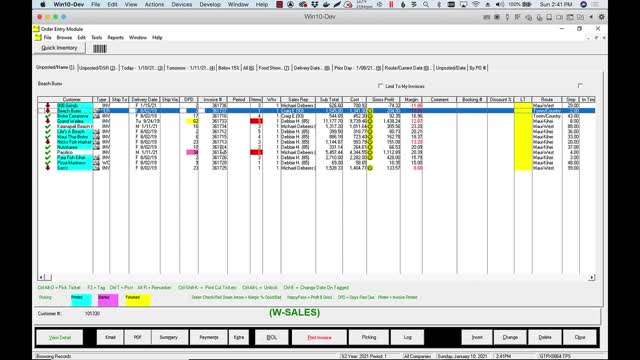Click the barcode scanner toolbar icon
This screenshot has height=360, width=640.
(100, 49)
